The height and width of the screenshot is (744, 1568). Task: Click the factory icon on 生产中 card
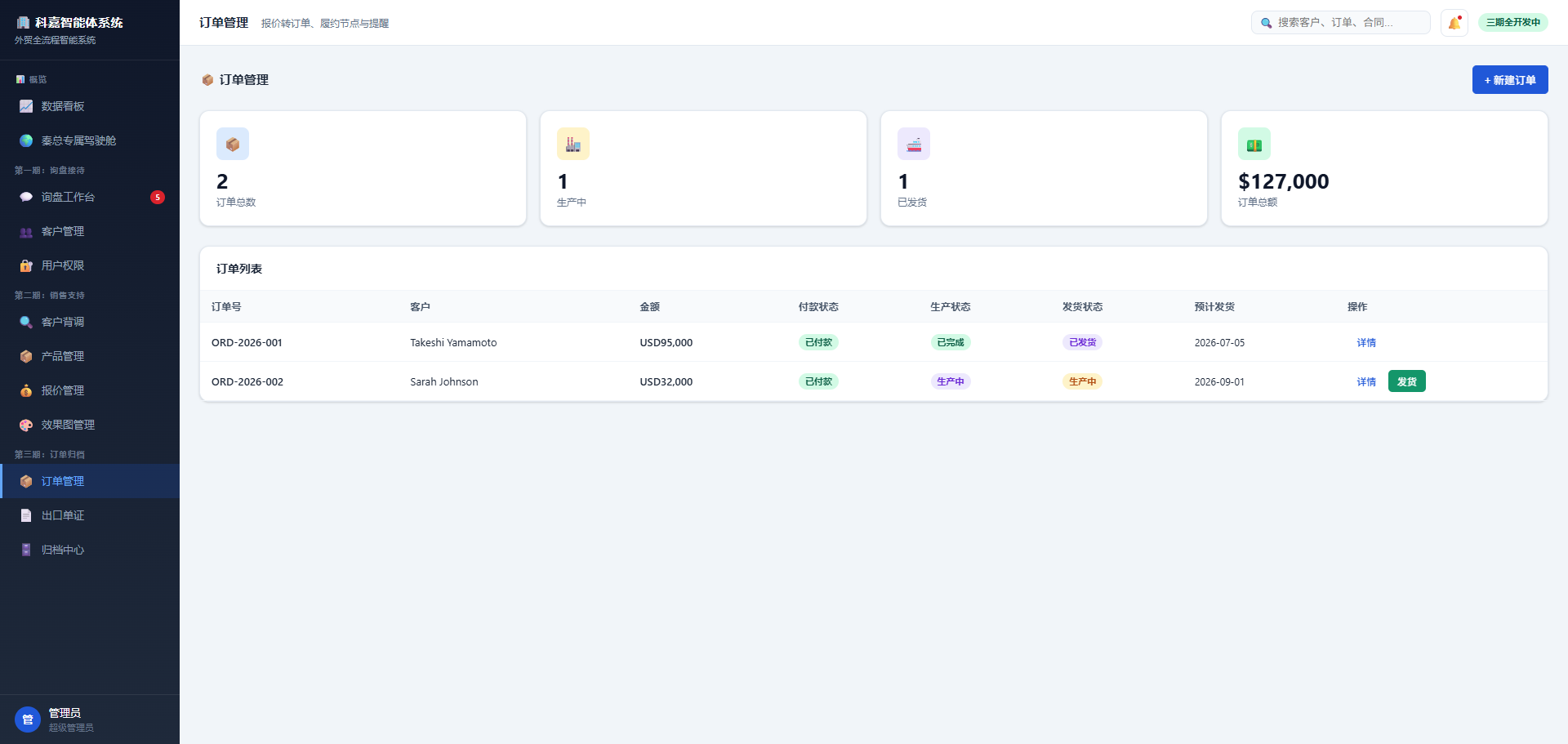tap(573, 144)
